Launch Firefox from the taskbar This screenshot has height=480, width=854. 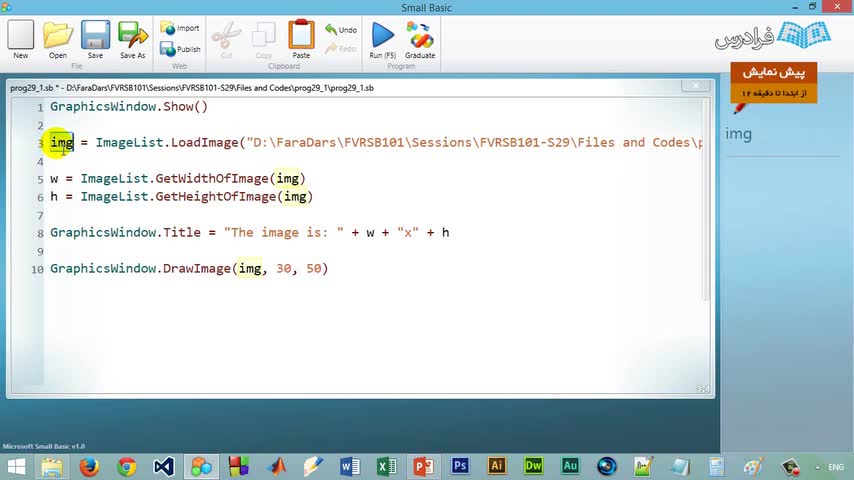[89, 467]
